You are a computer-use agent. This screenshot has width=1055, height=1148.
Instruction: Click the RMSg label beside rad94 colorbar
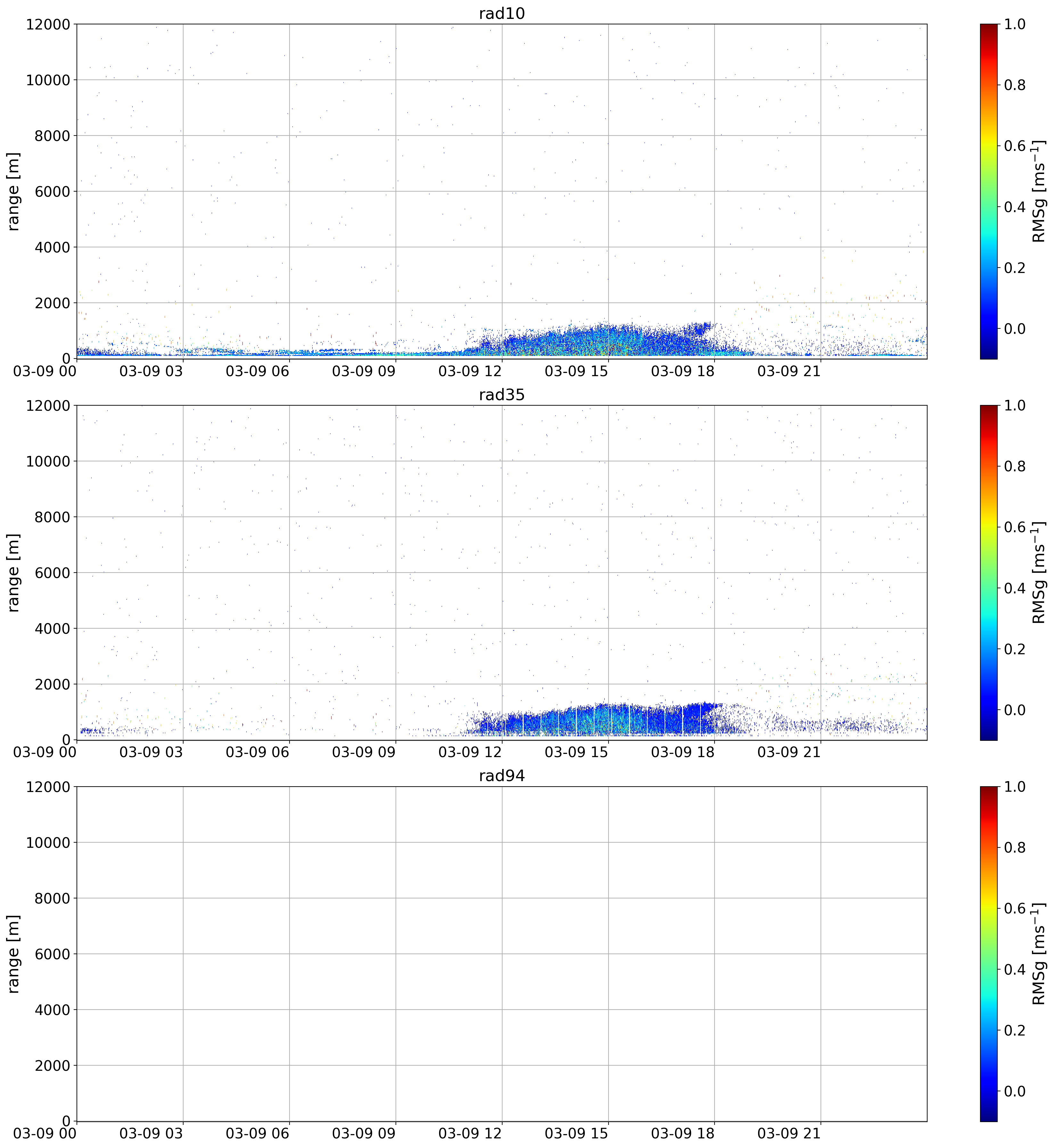pos(1038,954)
